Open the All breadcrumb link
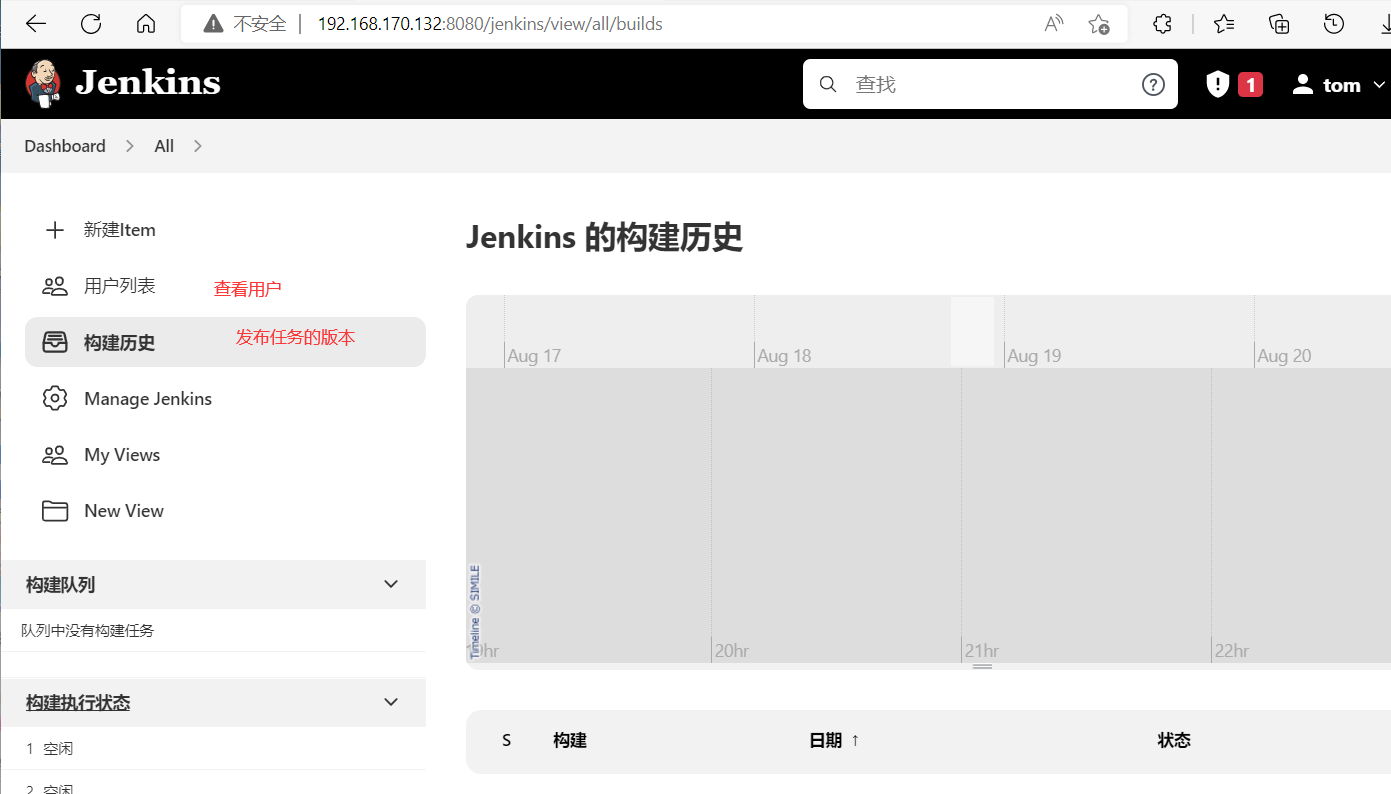 [x=164, y=146]
